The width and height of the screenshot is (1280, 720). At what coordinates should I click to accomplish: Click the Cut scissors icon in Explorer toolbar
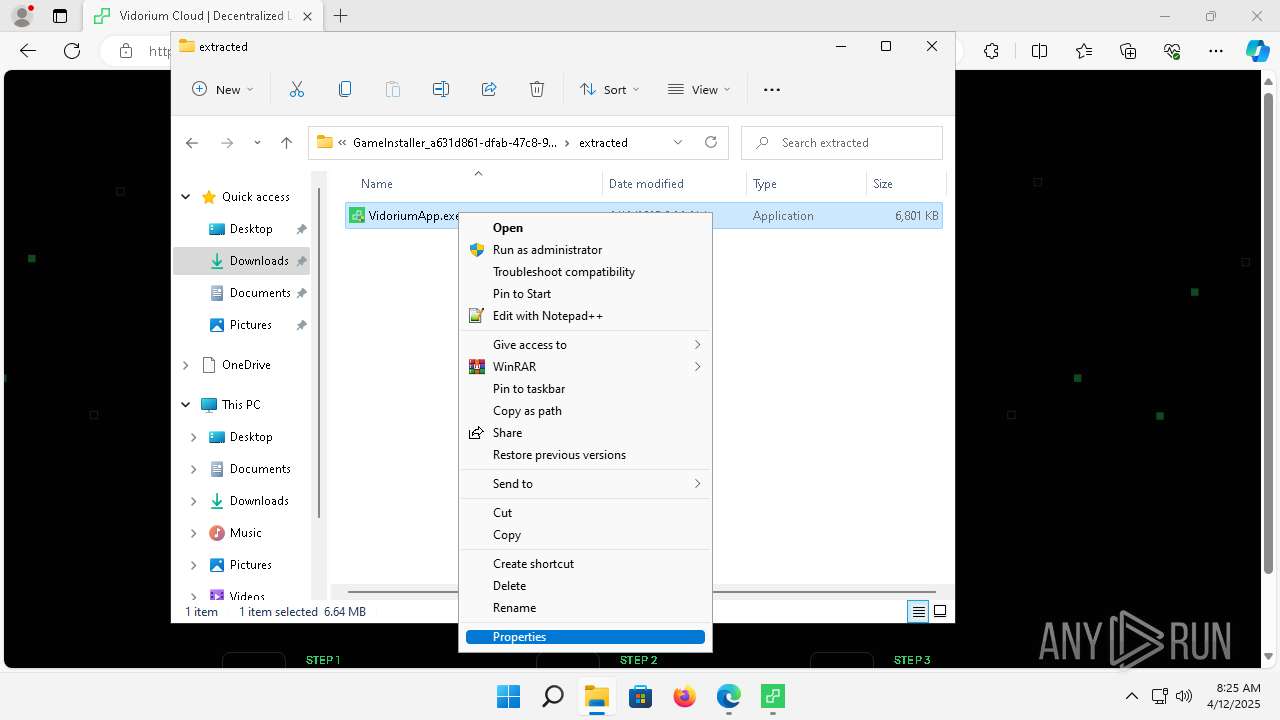point(297,89)
